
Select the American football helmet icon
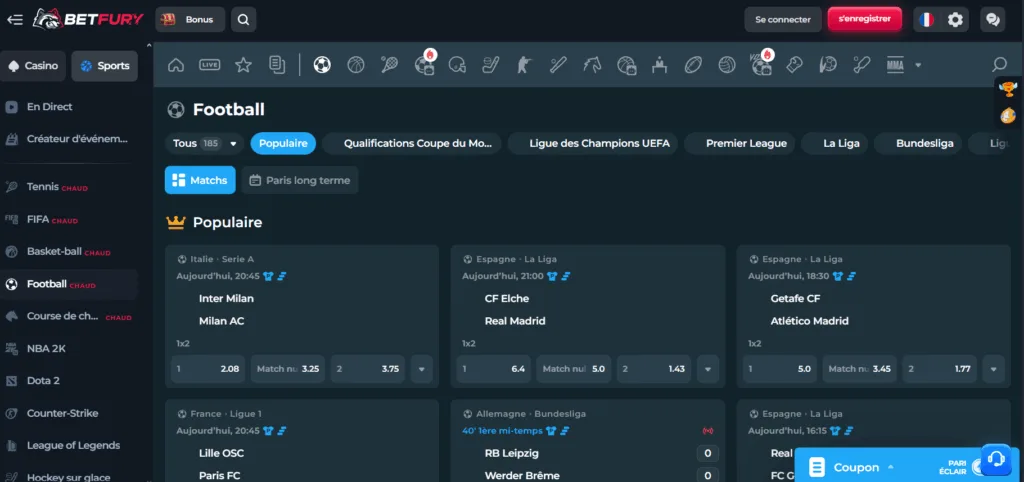[458, 65]
